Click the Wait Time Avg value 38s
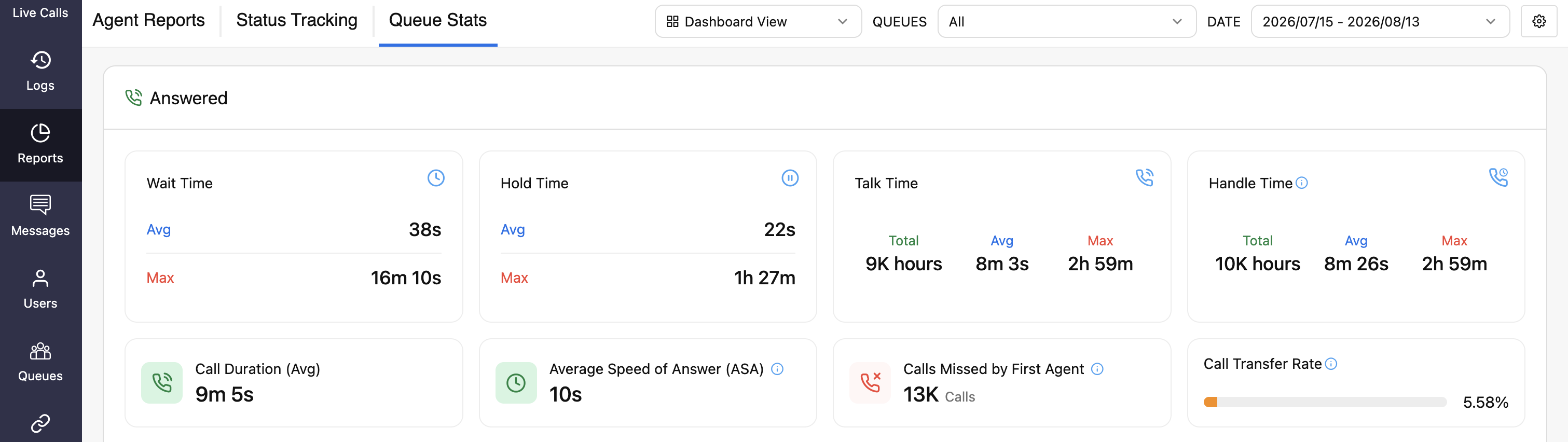This screenshot has width=1568, height=442. click(425, 229)
